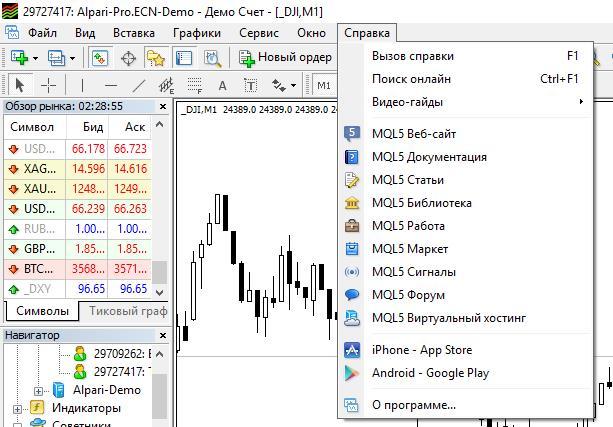Select the trendline drawing tool
The image size is (613, 427).
[x=139, y=85]
